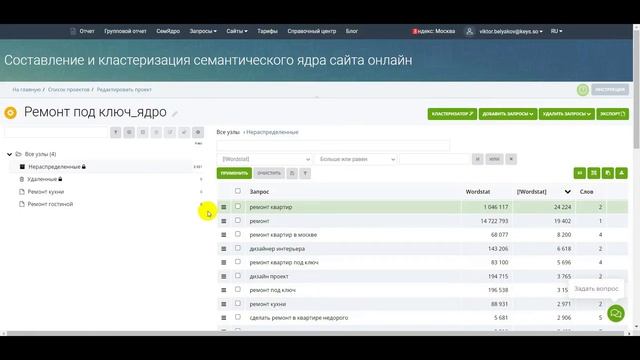Check the 'ремонт под ключ' checkbox
Screen dimensions: 640x360
tap(238, 289)
